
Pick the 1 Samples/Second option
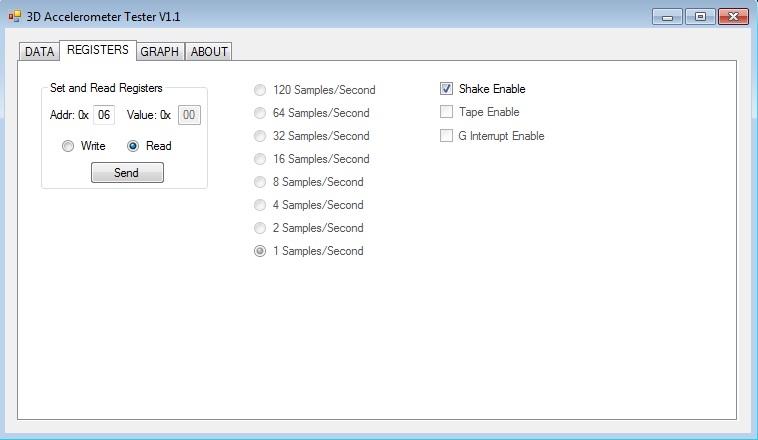[261, 251]
